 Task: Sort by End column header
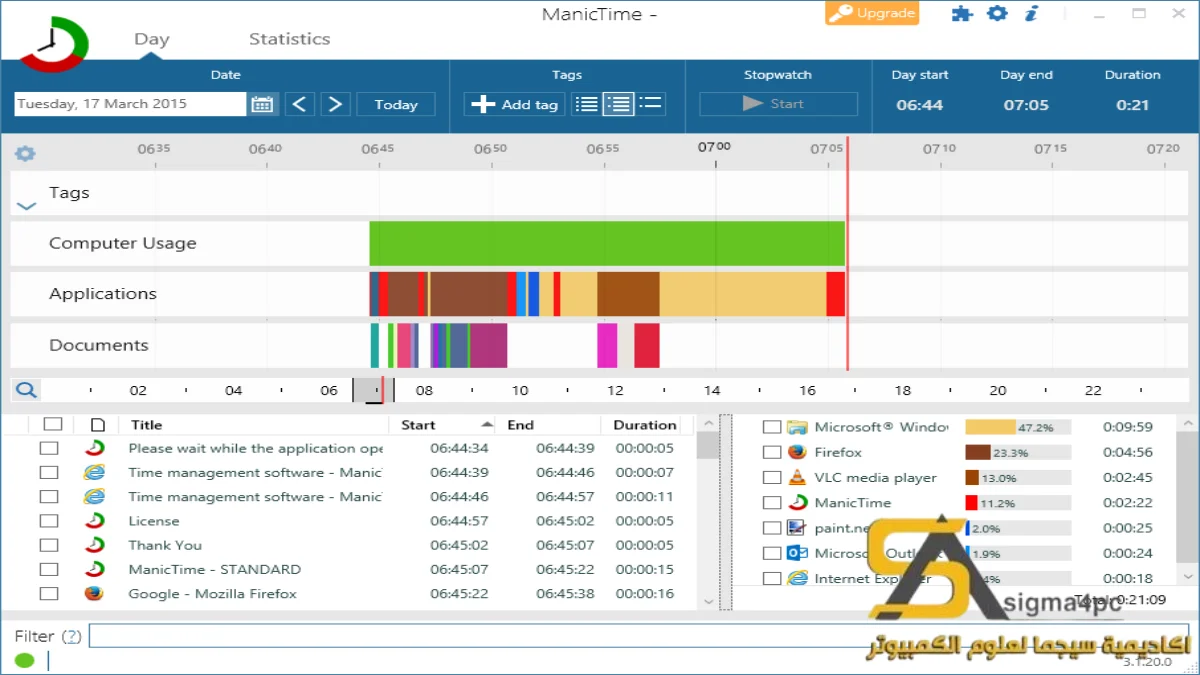[x=550, y=425]
